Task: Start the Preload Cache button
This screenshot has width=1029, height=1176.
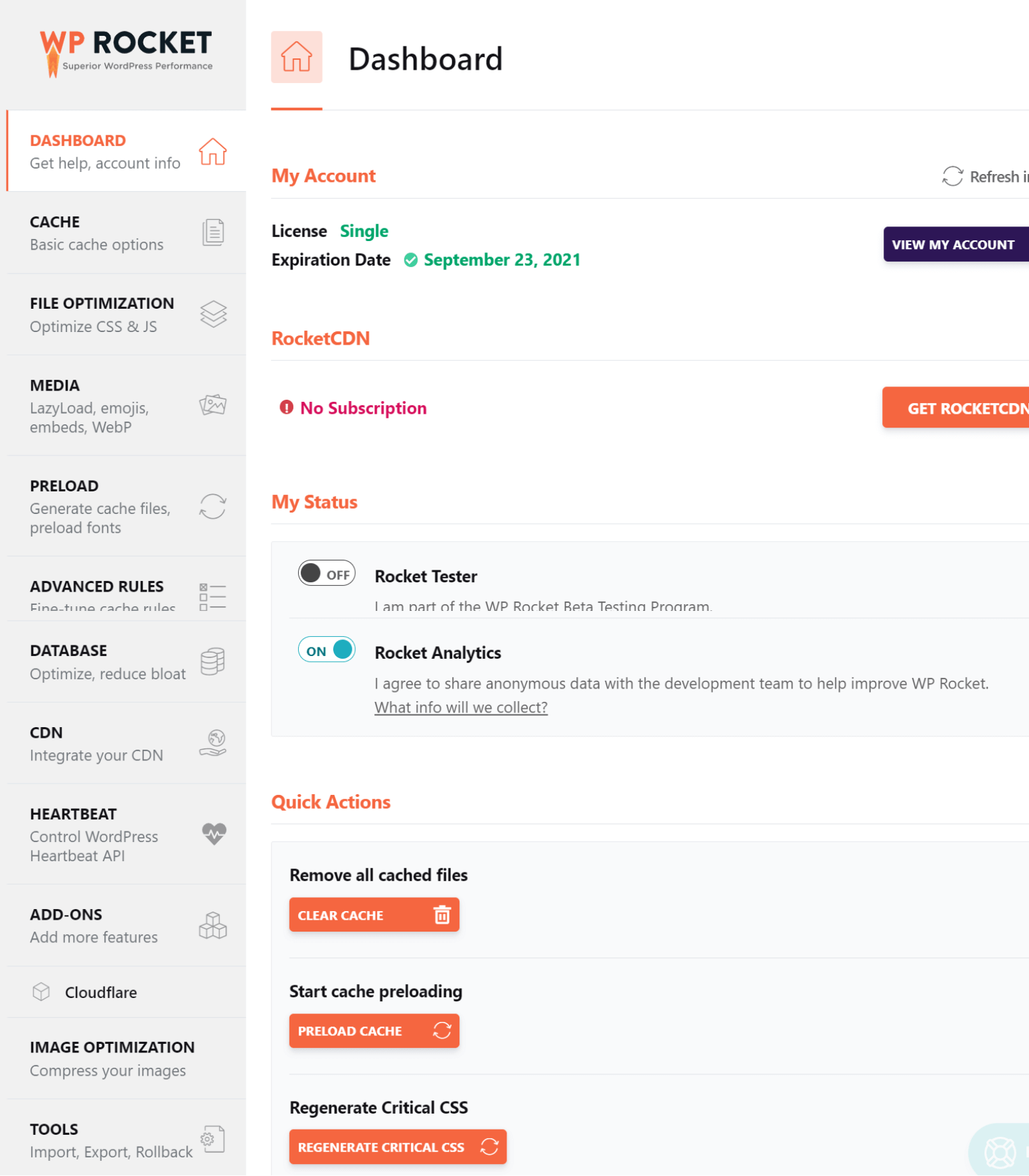Action: click(374, 1031)
